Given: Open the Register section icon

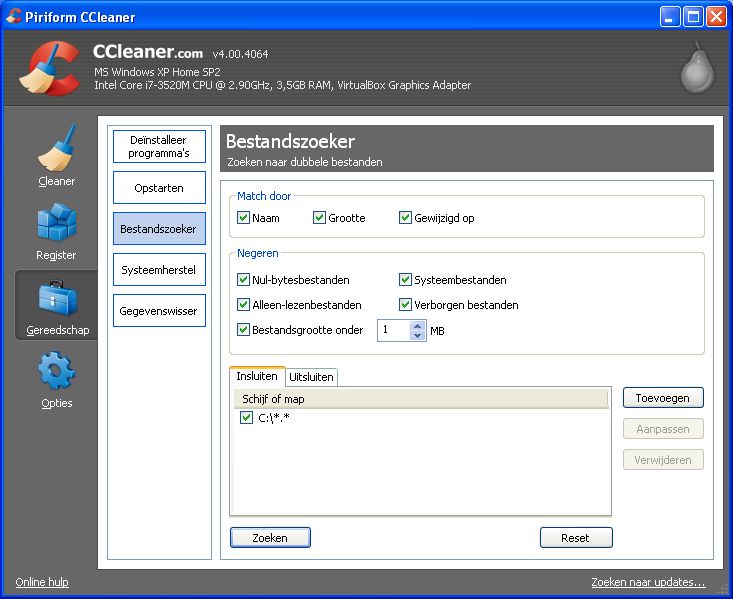Looking at the screenshot, I should click(56, 223).
